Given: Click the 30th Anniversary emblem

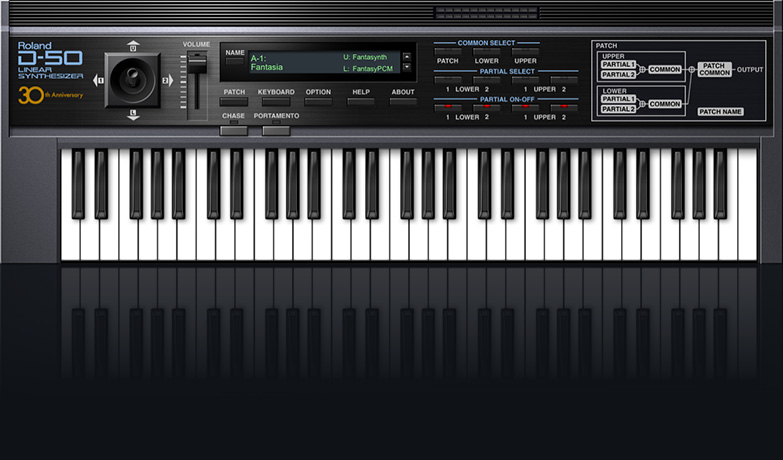Looking at the screenshot, I should coord(50,95).
